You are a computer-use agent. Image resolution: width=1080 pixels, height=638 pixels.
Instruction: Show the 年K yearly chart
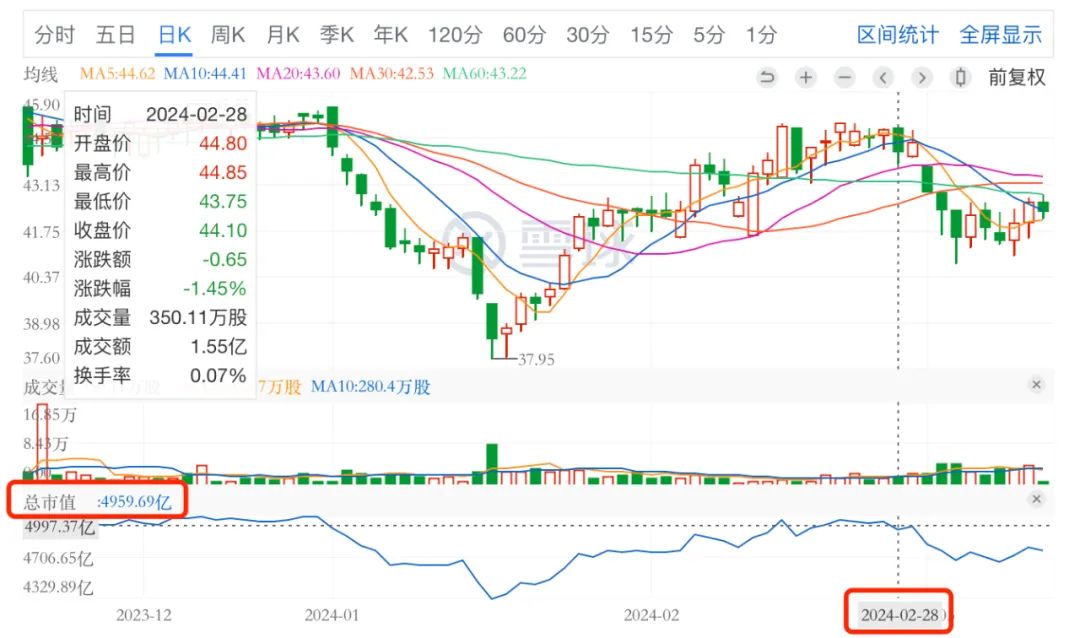point(391,35)
